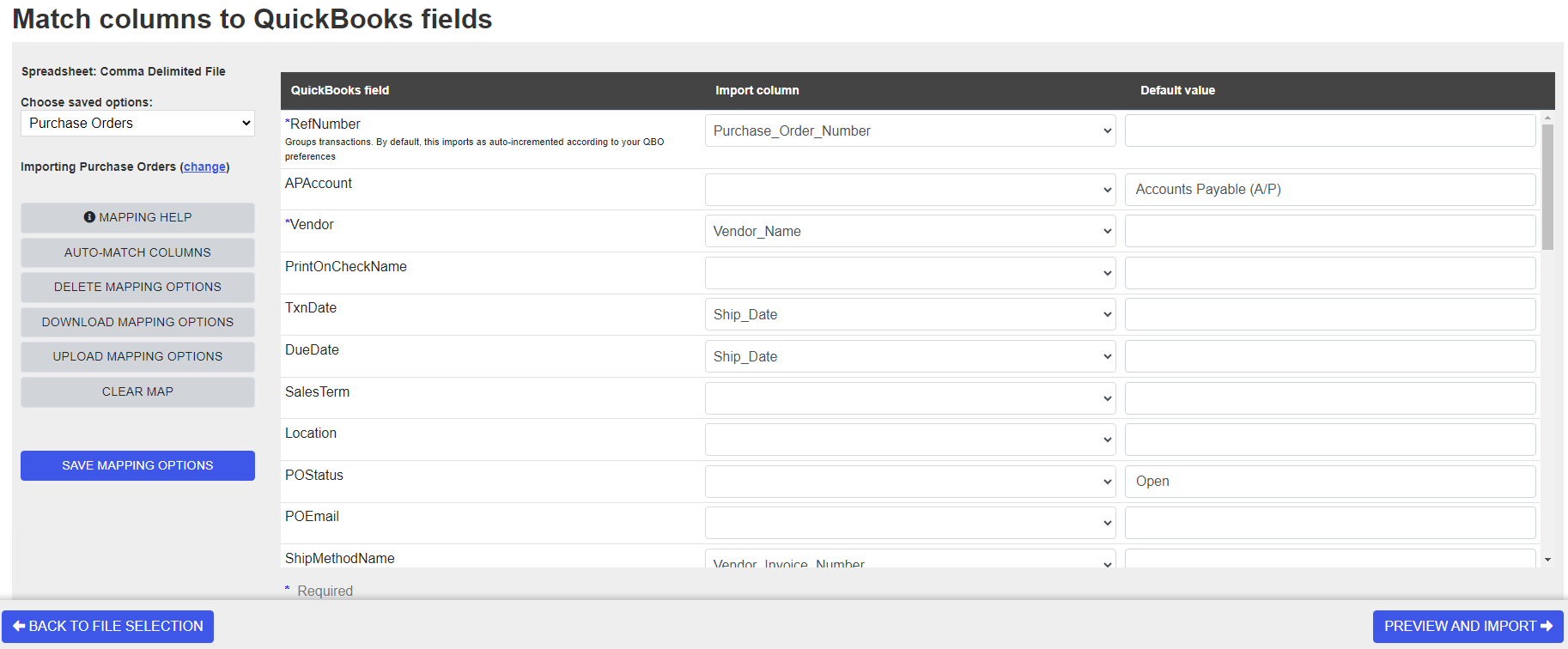Click the QuickBooks field column header

(x=340, y=90)
